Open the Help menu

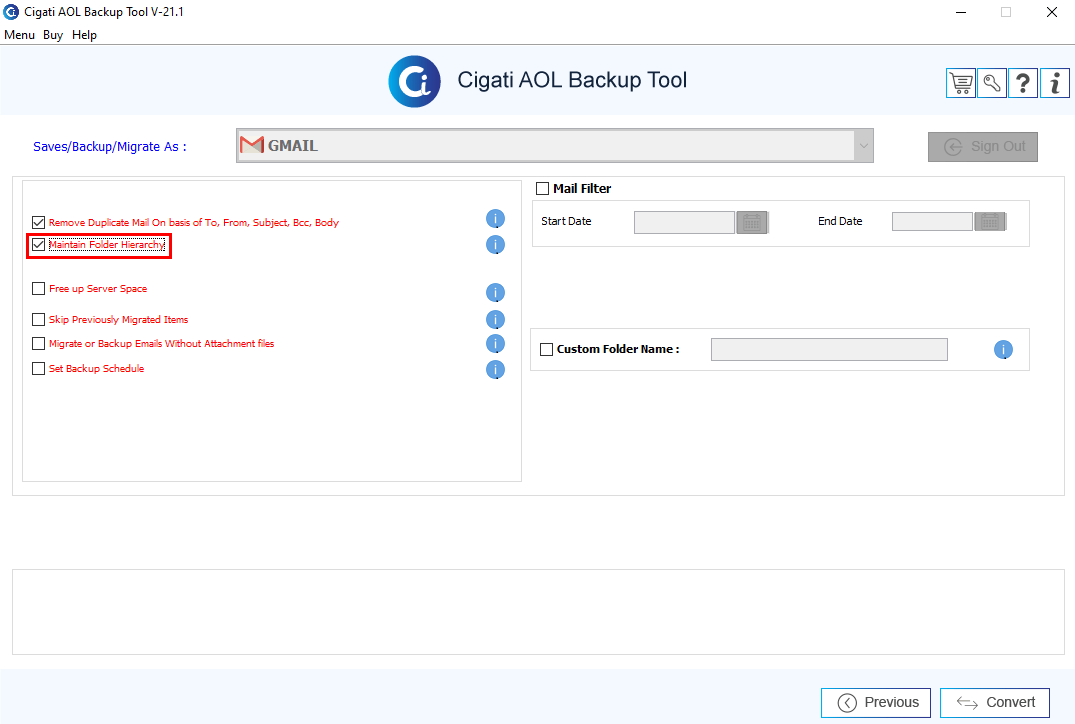point(84,35)
